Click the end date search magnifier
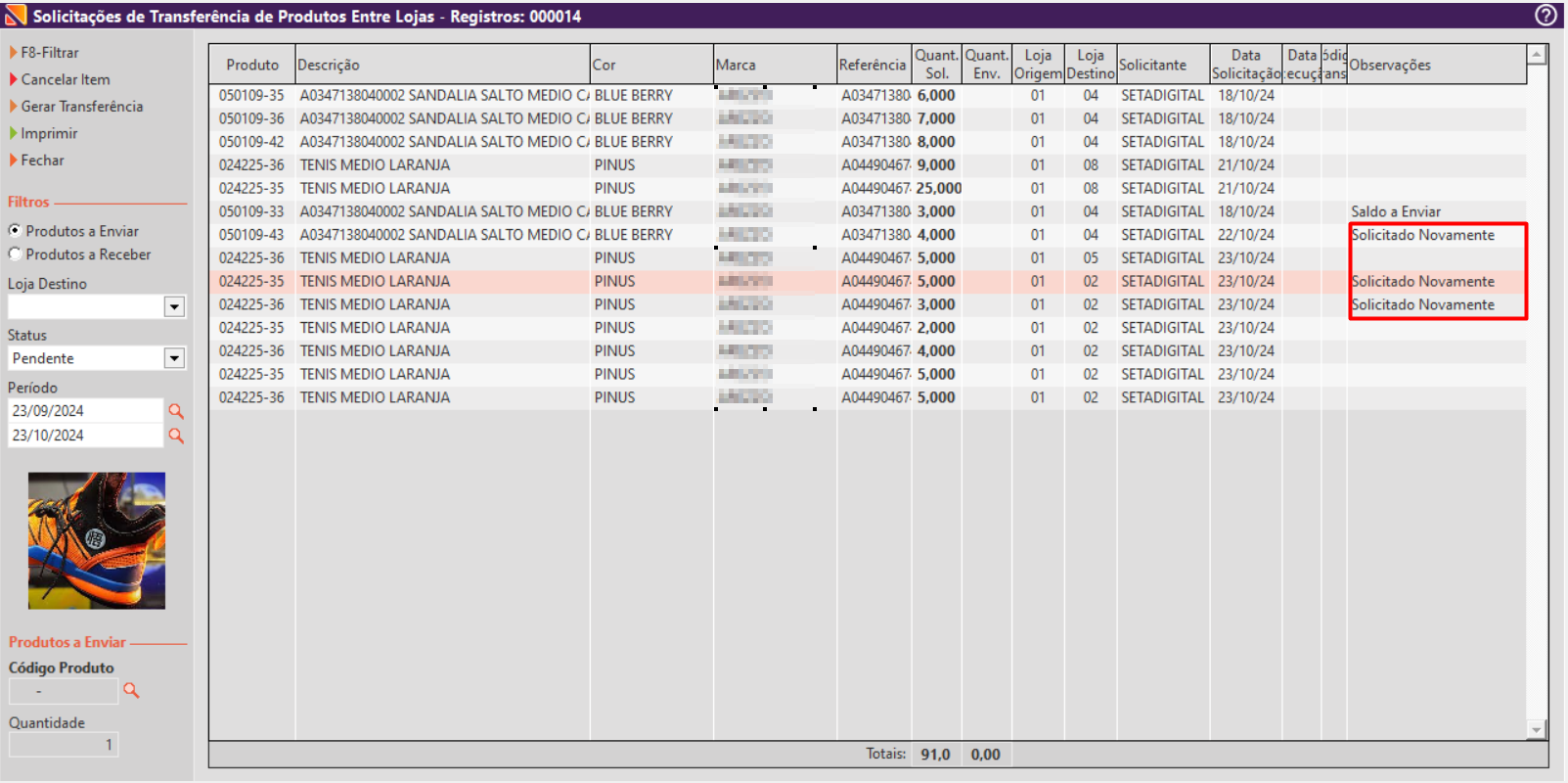 [176, 436]
